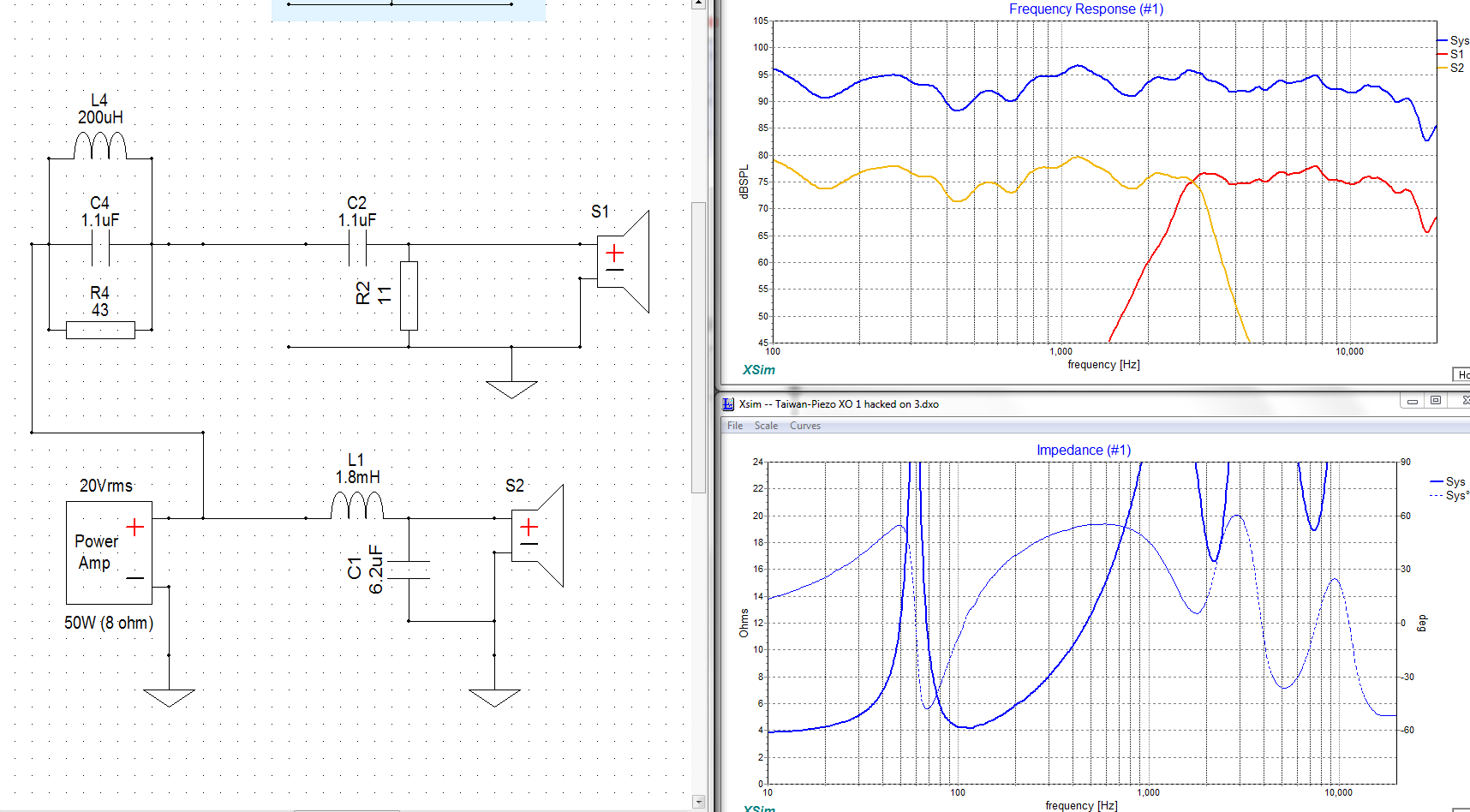Select the C2 1.1uF series capacitor
This screenshot has height=812, width=1470.
pos(357,248)
